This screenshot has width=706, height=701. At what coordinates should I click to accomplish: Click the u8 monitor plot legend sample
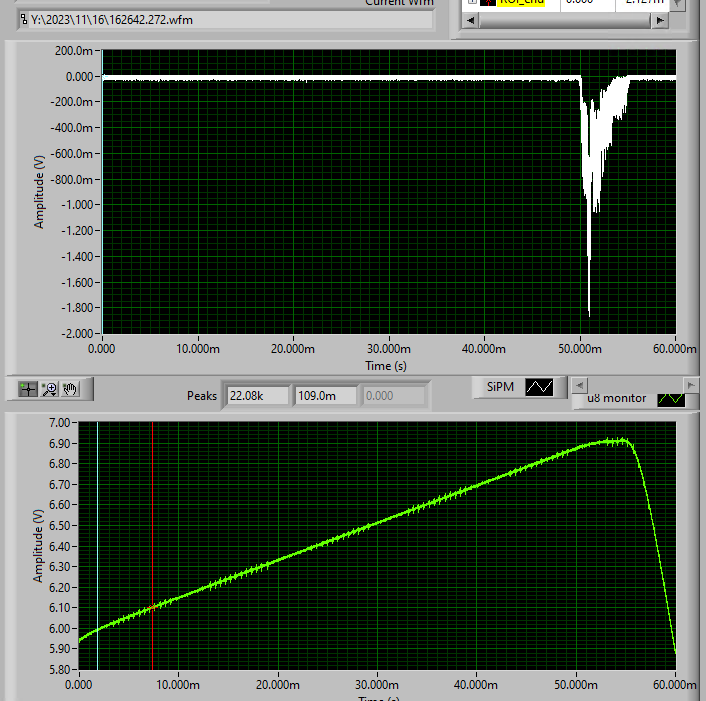(671, 399)
